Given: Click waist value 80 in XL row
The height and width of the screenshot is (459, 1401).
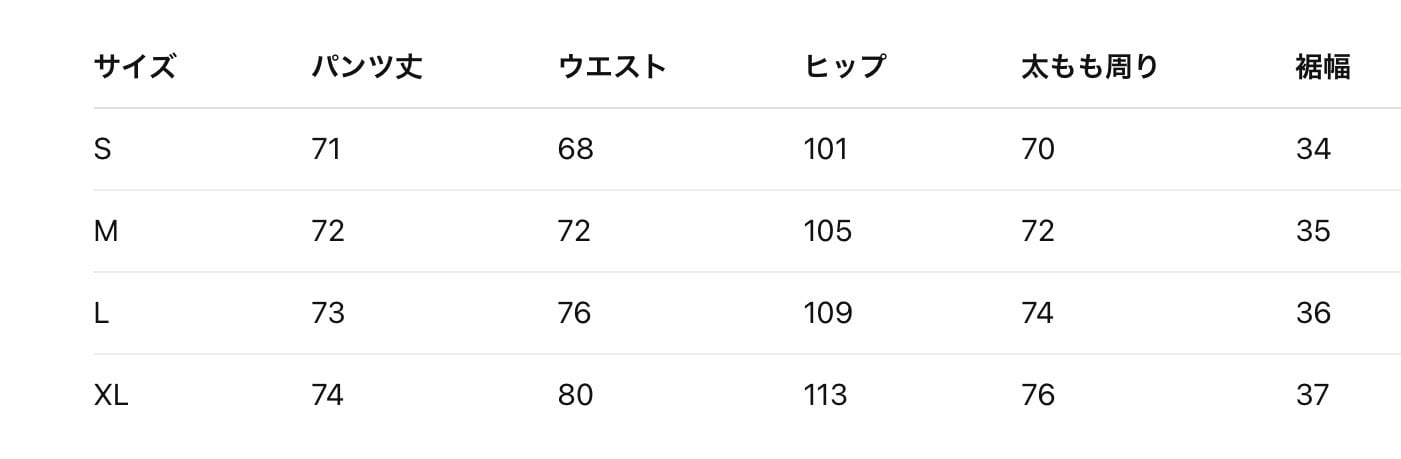Looking at the screenshot, I should coord(575,395).
